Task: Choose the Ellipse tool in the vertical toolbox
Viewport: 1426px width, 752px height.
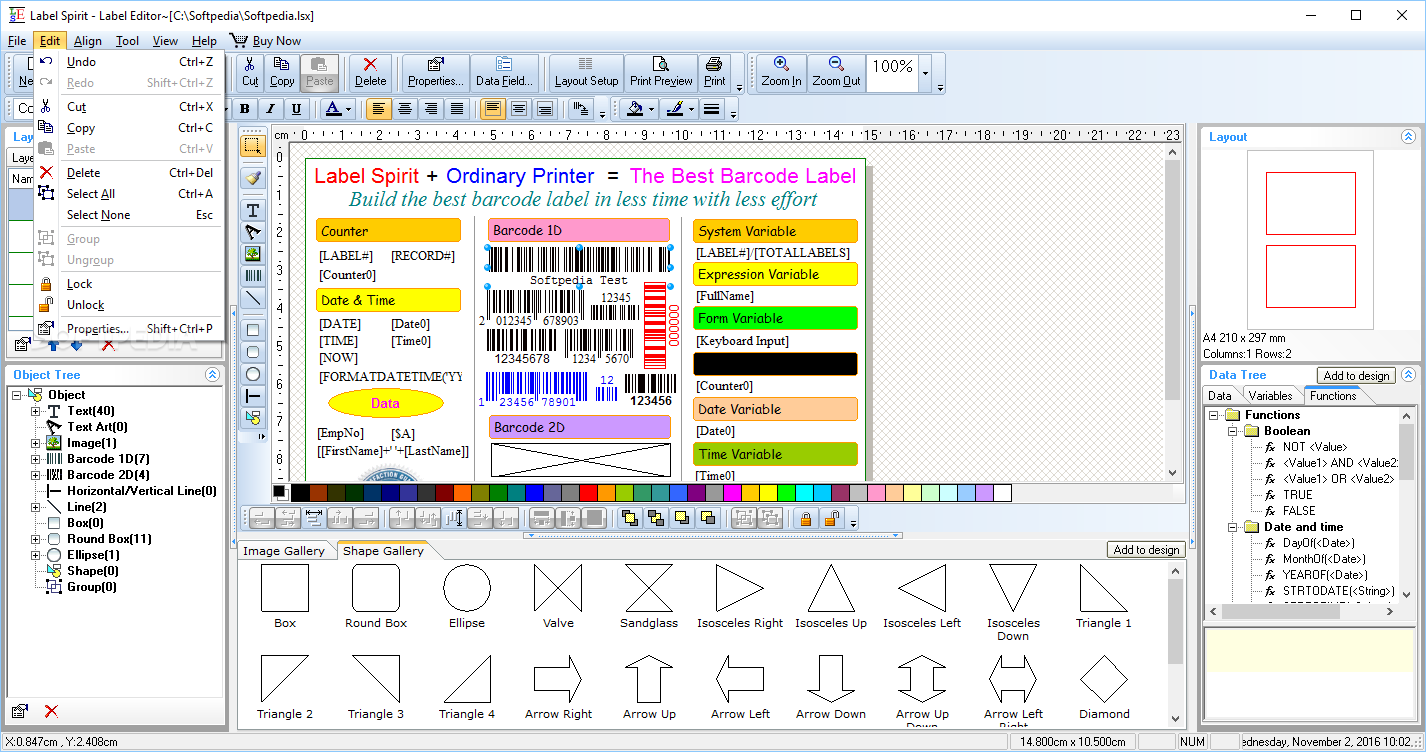Action: pos(253,374)
